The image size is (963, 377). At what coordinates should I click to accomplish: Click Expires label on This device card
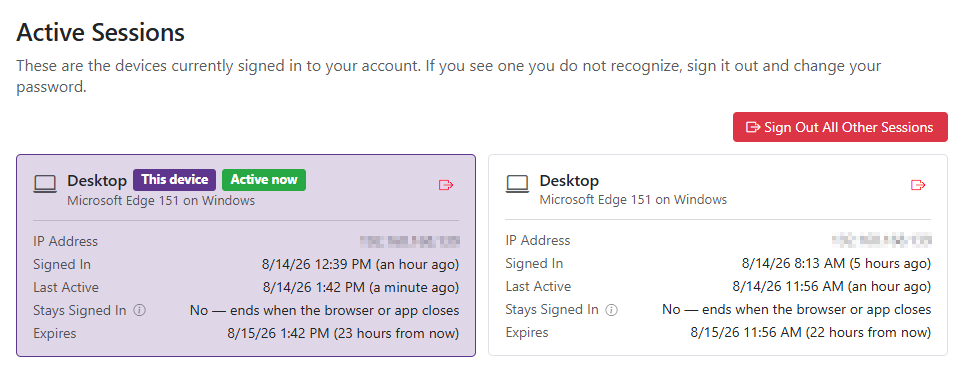pos(55,334)
